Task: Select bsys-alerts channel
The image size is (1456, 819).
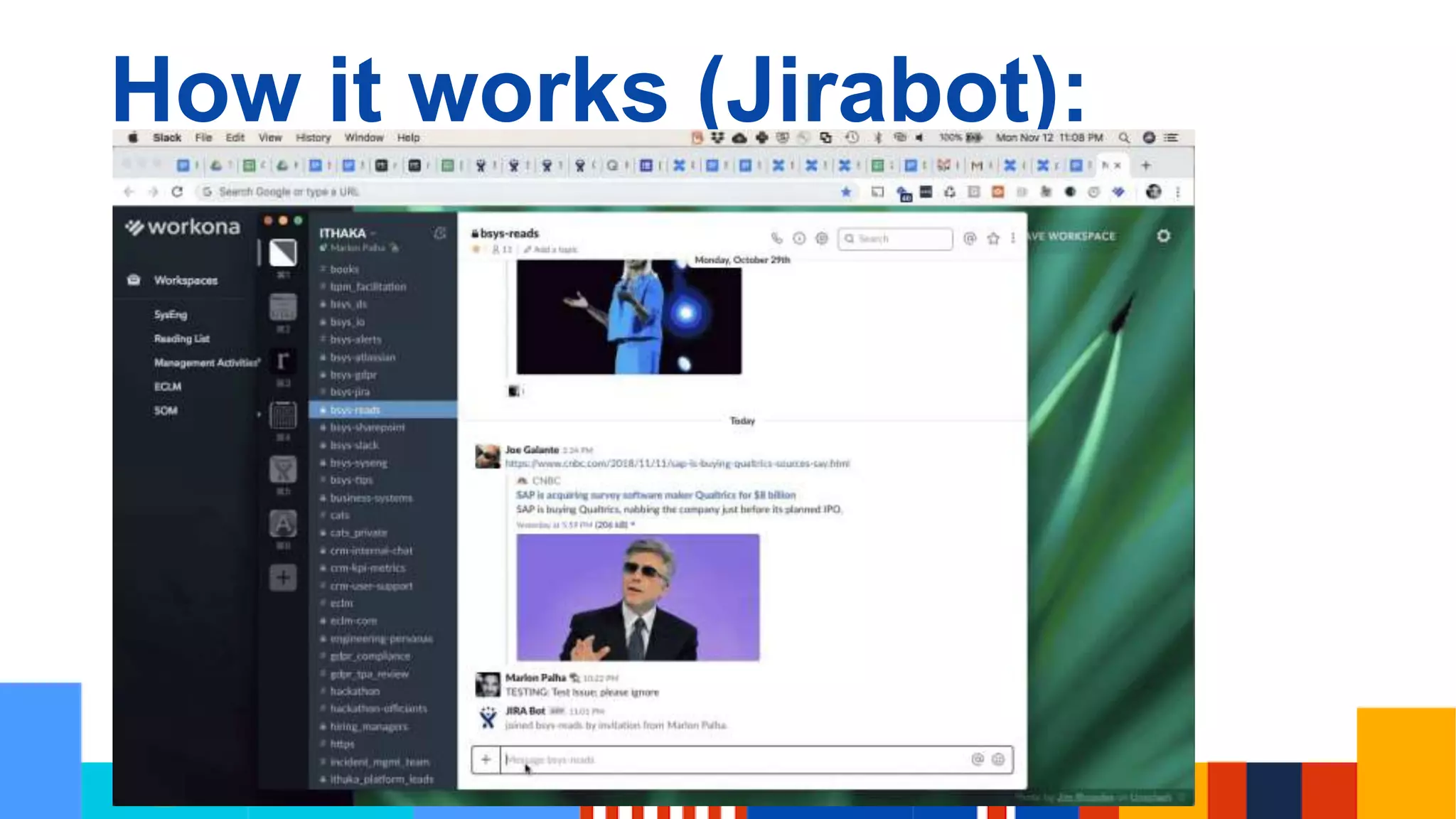Action: click(355, 339)
